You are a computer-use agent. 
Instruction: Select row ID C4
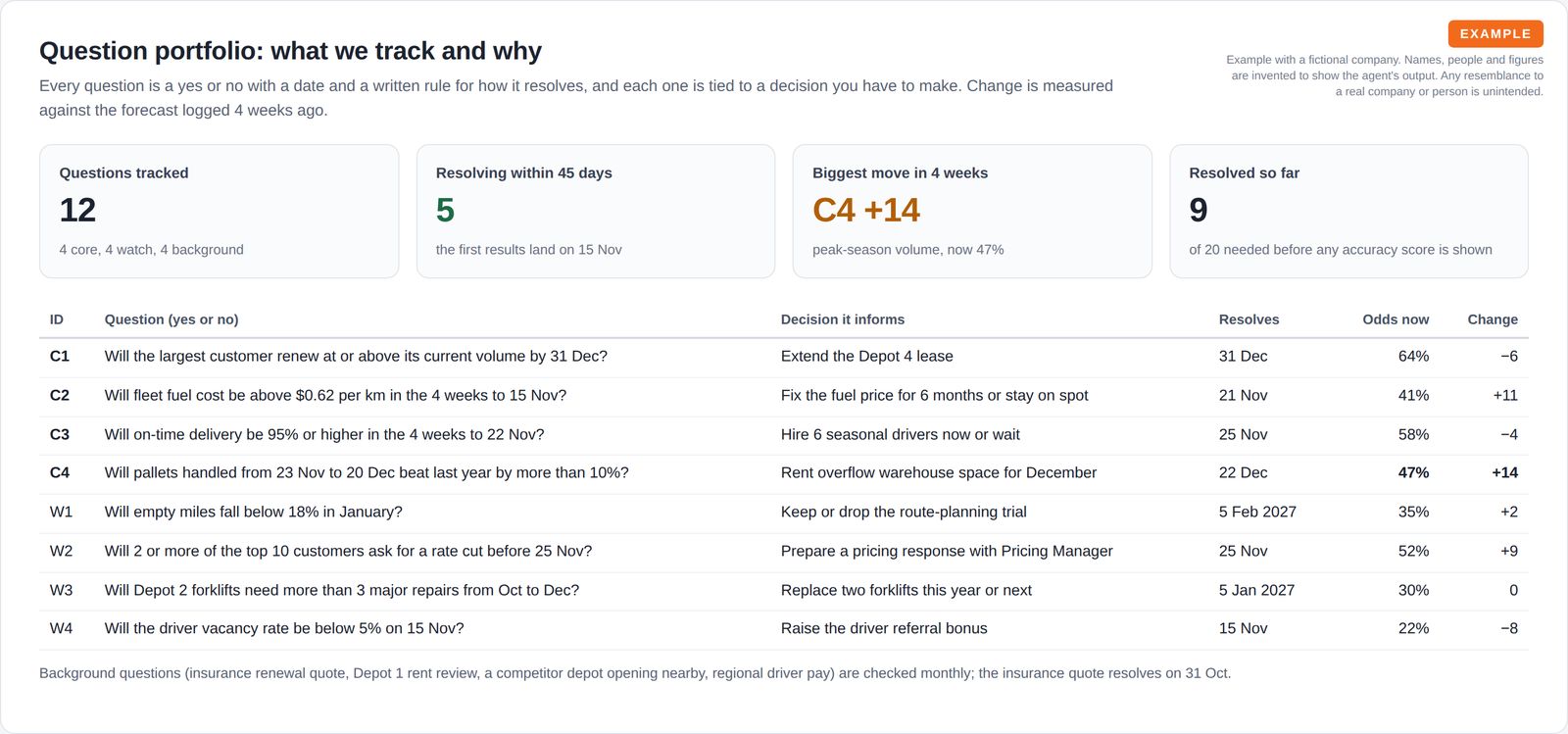tap(60, 473)
